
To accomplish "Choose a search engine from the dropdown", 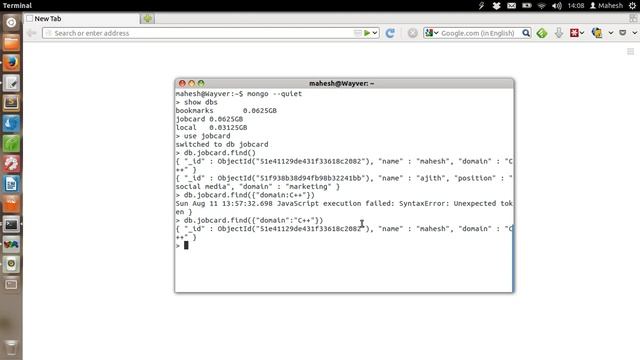I will [431, 33].
